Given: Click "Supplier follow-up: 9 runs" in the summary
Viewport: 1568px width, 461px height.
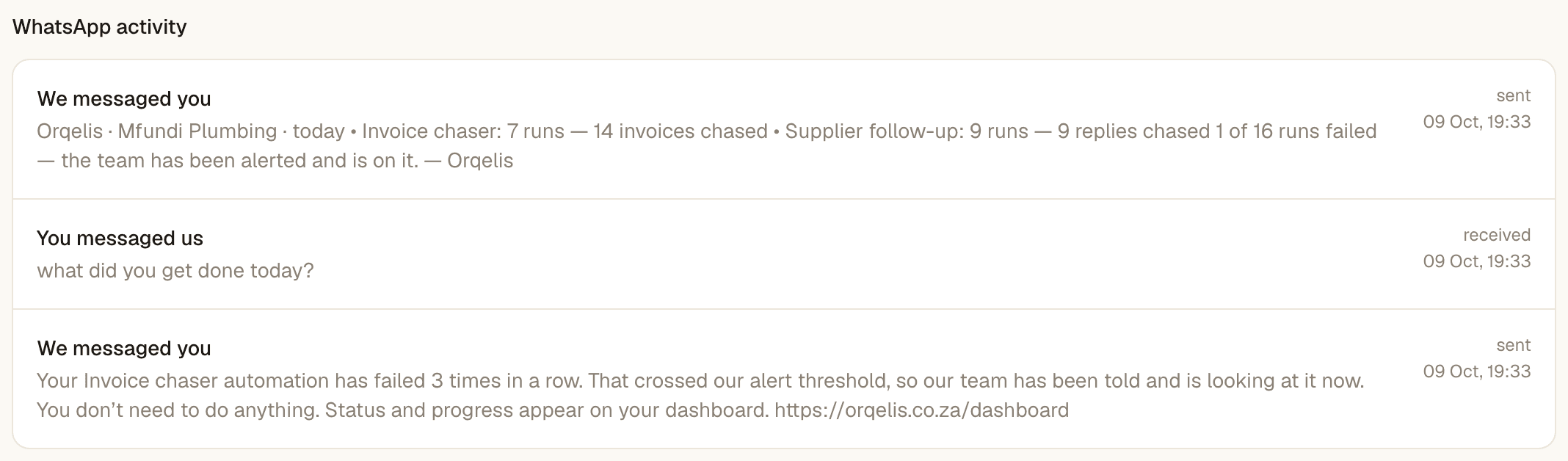Looking at the screenshot, I should pyautogui.click(x=907, y=131).
